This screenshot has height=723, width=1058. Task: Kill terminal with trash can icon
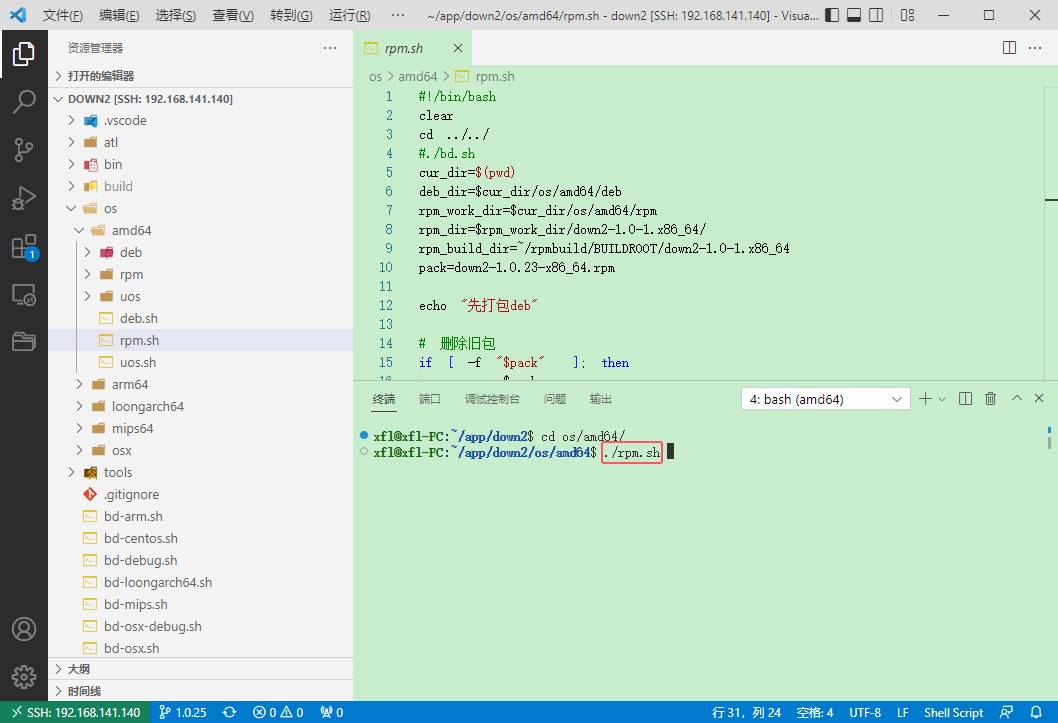(990, 399)
